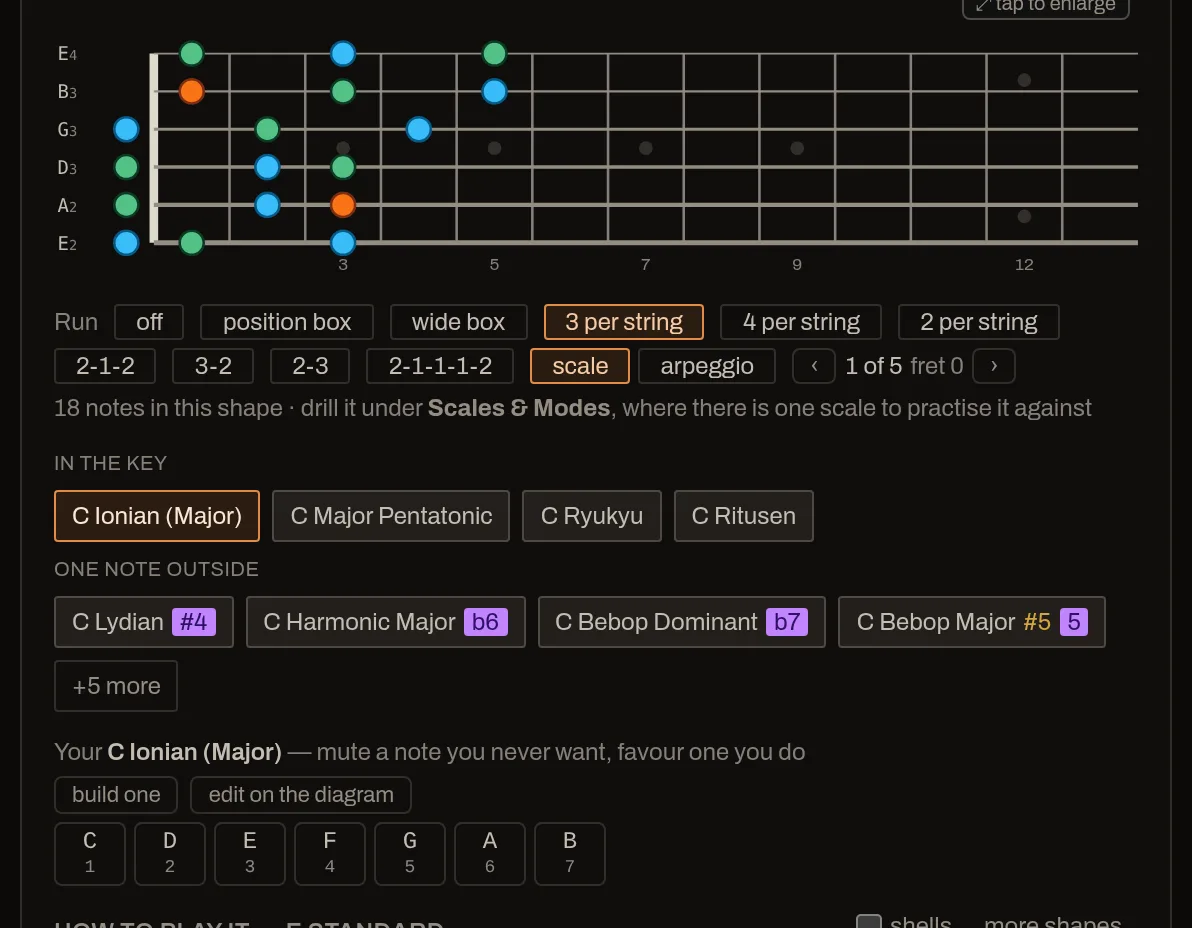Click the green note on B3 string third fret
Screen dimensions: 1192x928
(343, 91)
